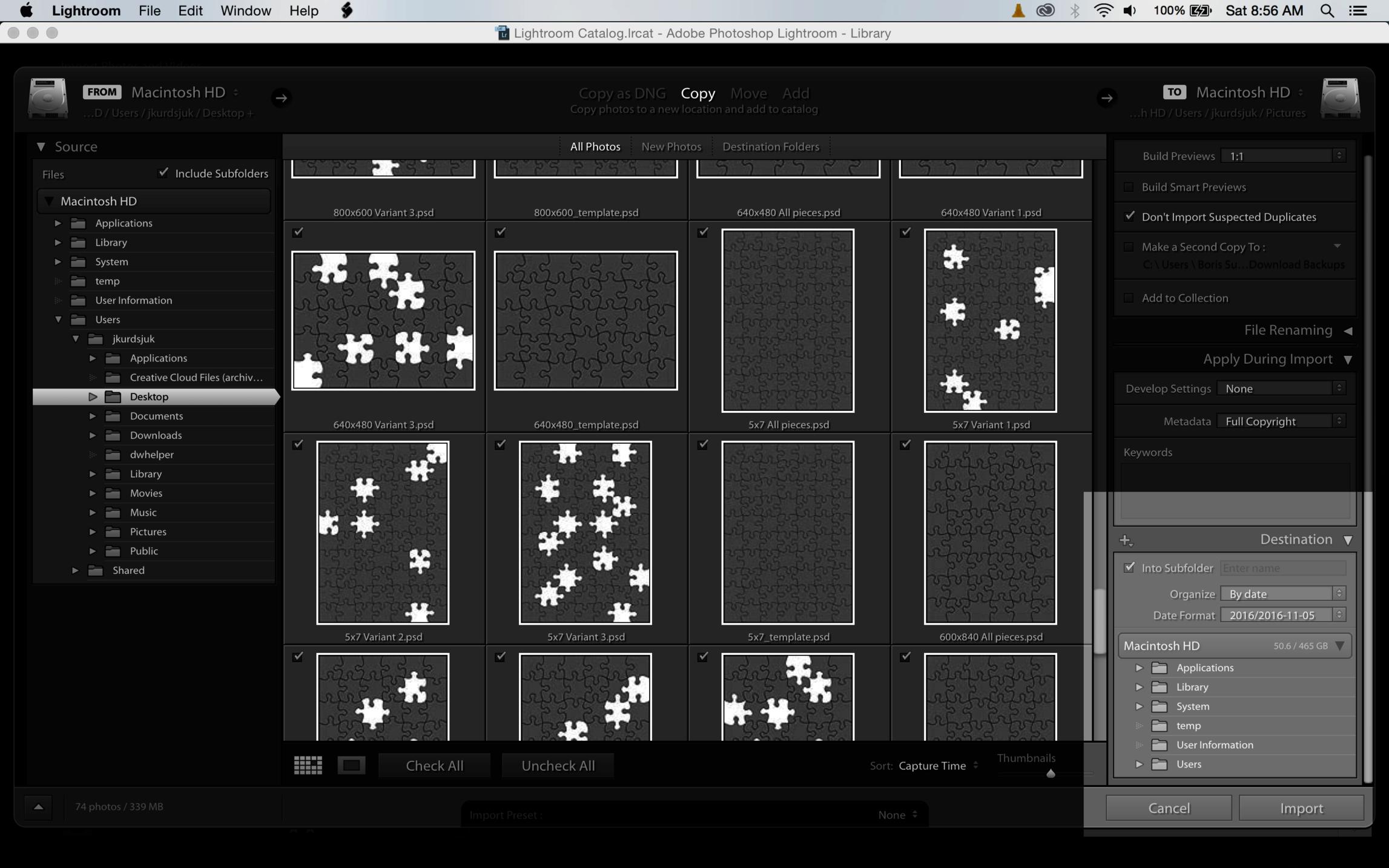Open the Build Previews dropdown

[1282, 156]
